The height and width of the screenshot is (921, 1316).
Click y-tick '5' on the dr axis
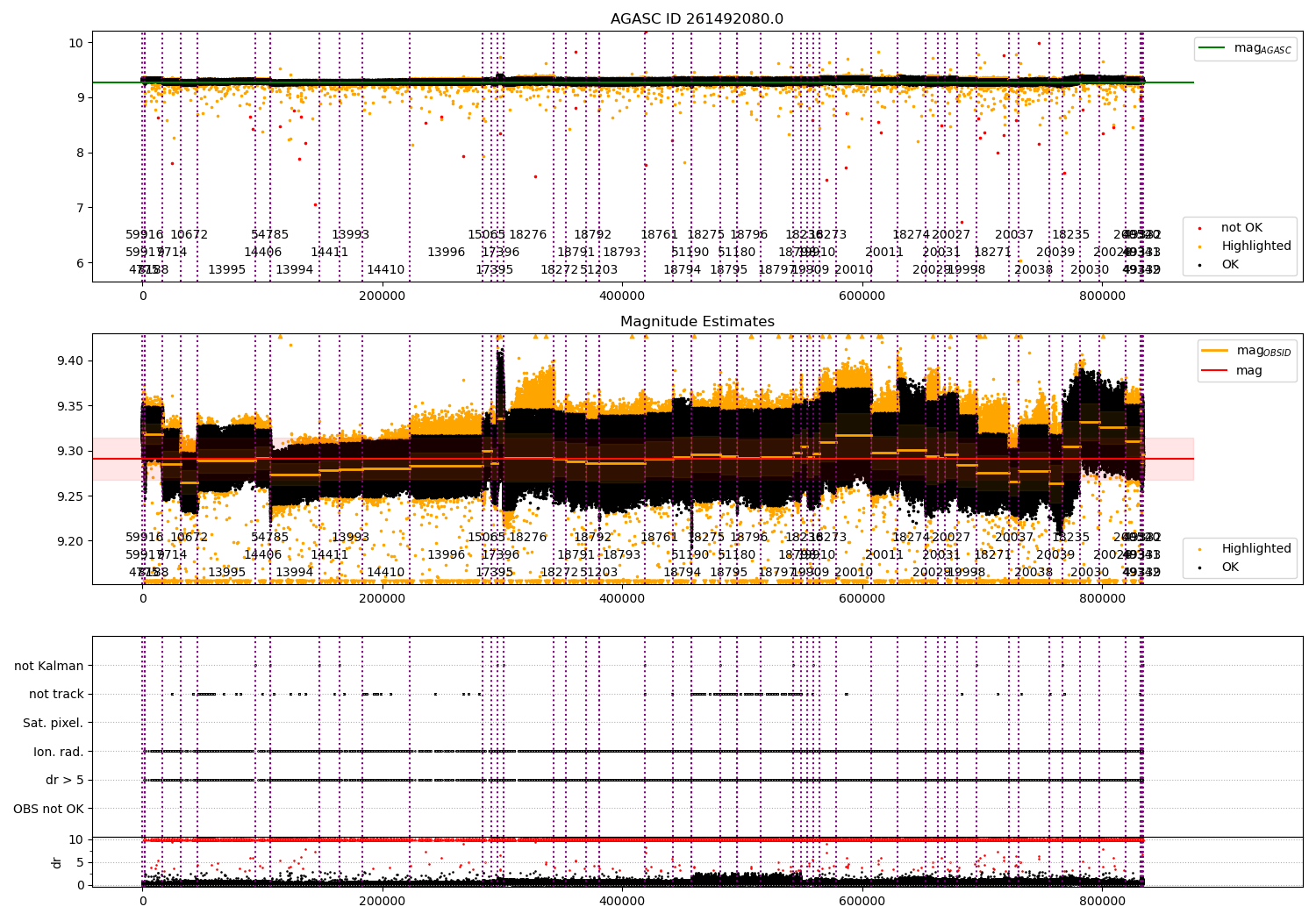(80, 862)
